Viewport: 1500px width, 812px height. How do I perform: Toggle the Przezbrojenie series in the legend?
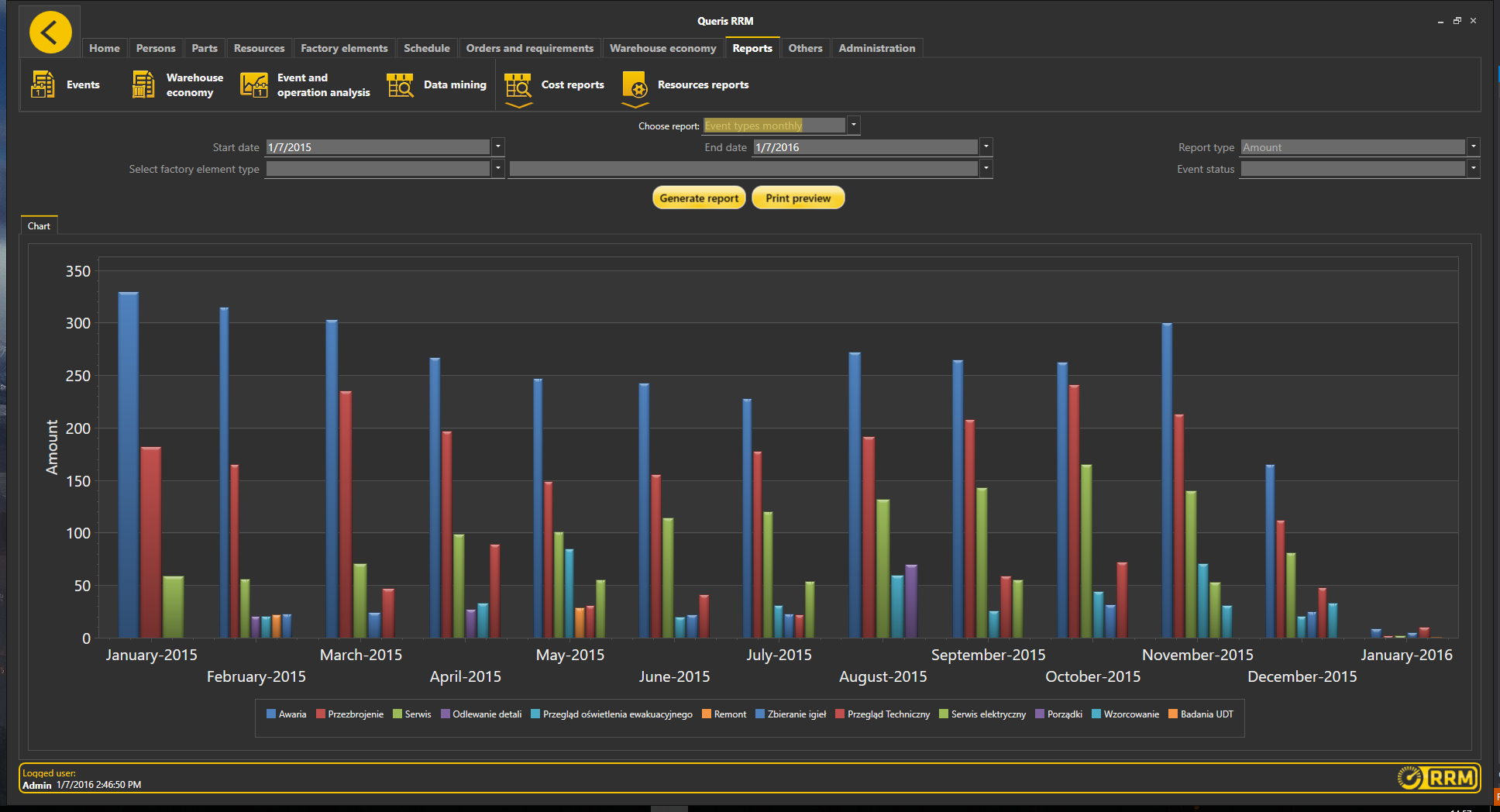point(350,714)
